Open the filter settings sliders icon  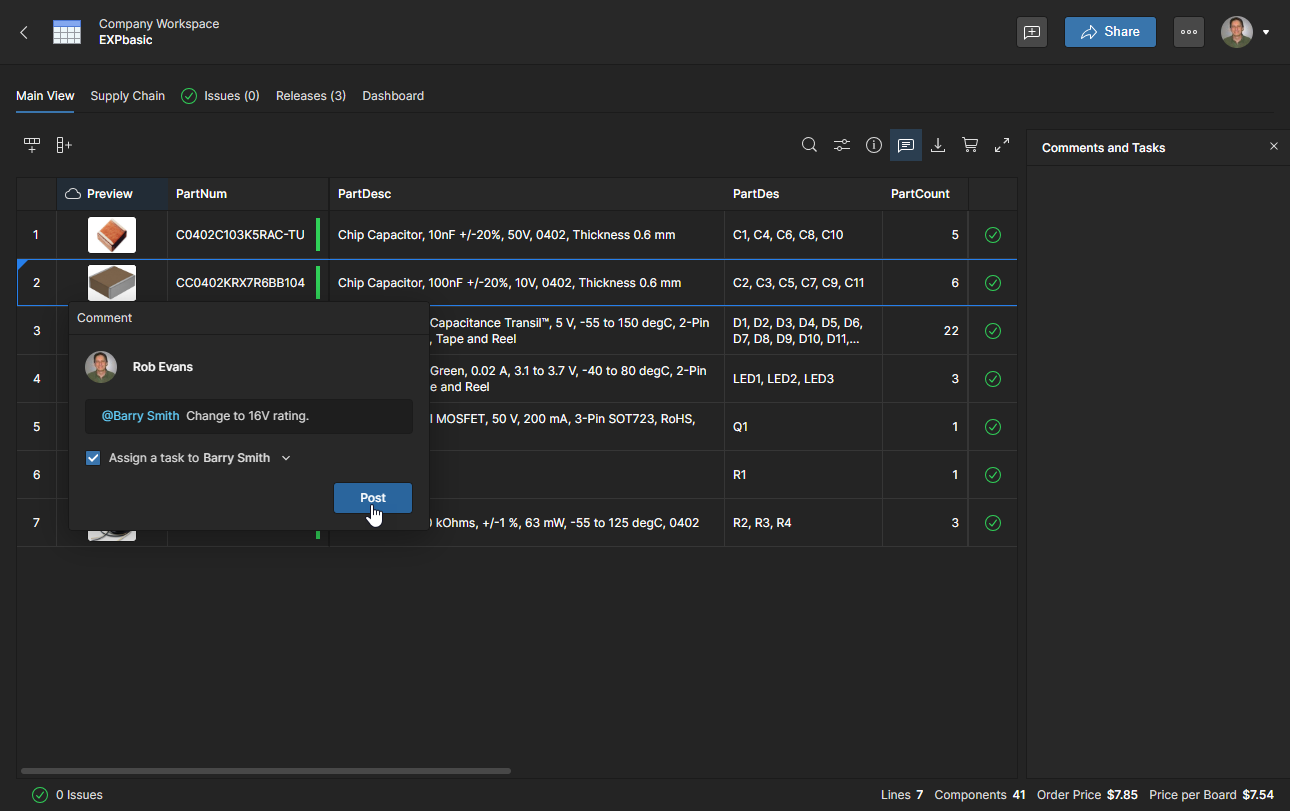point(842,145)
